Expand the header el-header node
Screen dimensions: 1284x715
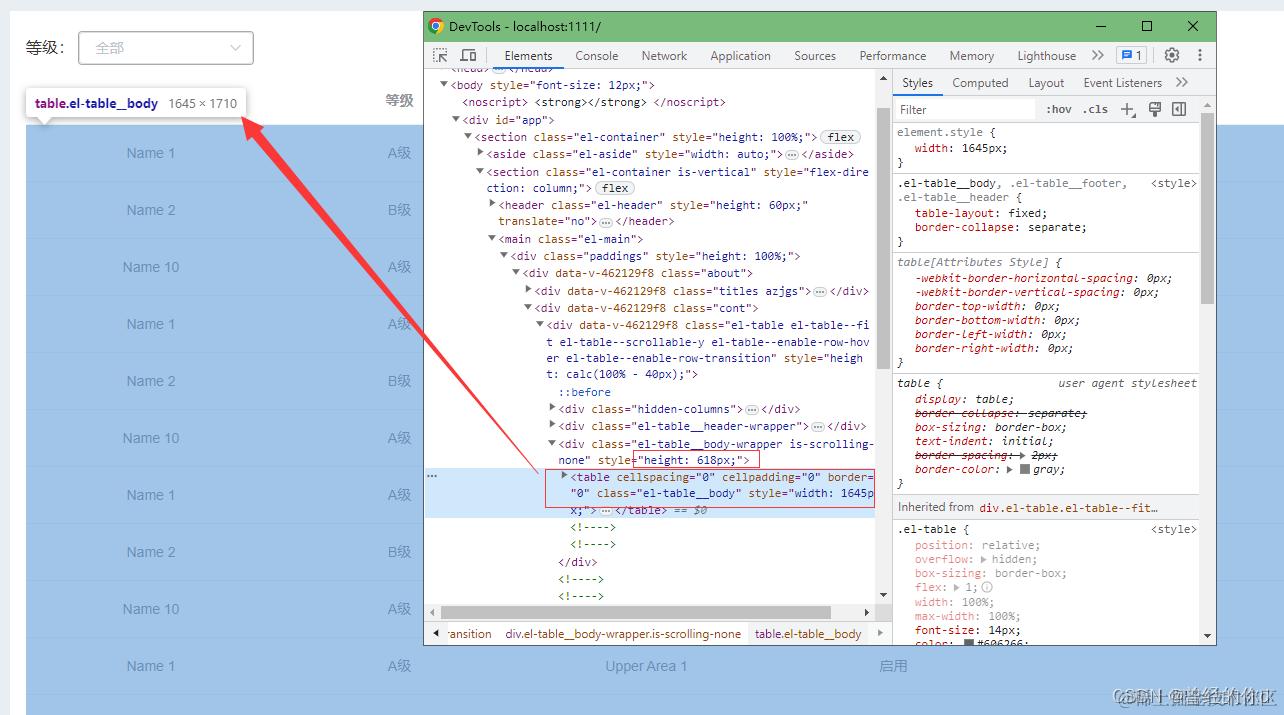492,203
